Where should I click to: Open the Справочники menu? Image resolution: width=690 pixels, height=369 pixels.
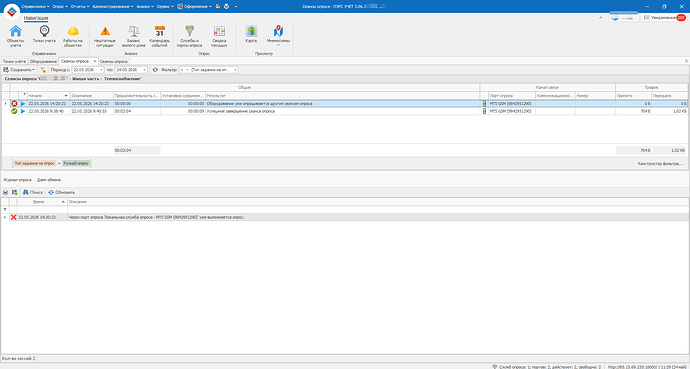coord(35,7)
